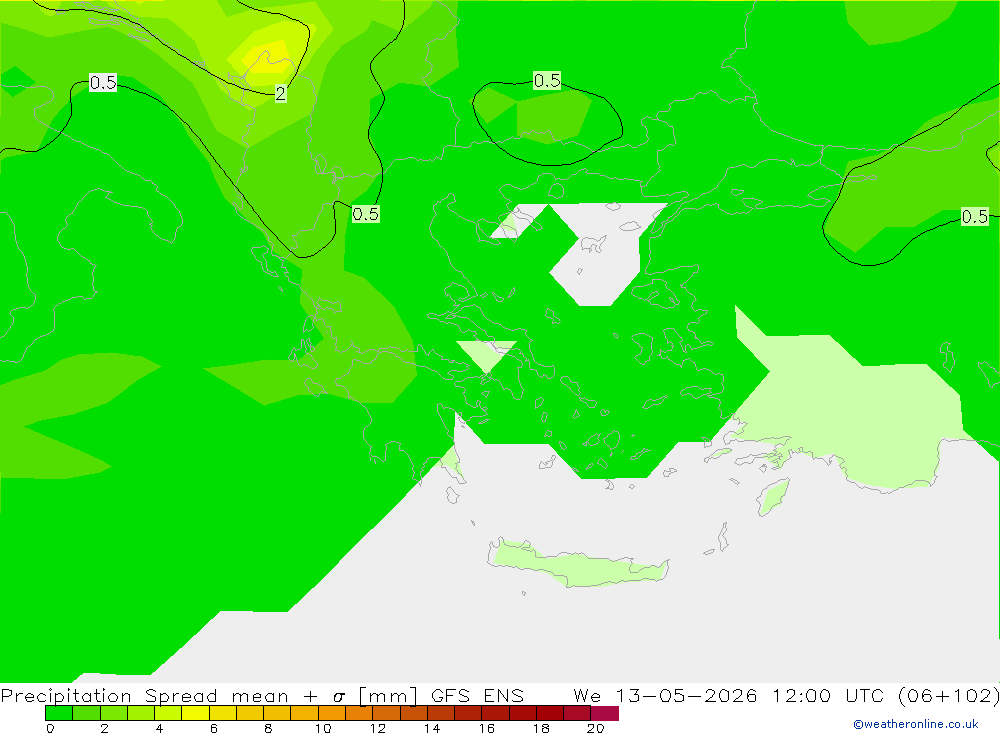This screenshot has height=733, width=1000.
Task: Click the 'GFS ENS' model label
Action: coord(477,695)
